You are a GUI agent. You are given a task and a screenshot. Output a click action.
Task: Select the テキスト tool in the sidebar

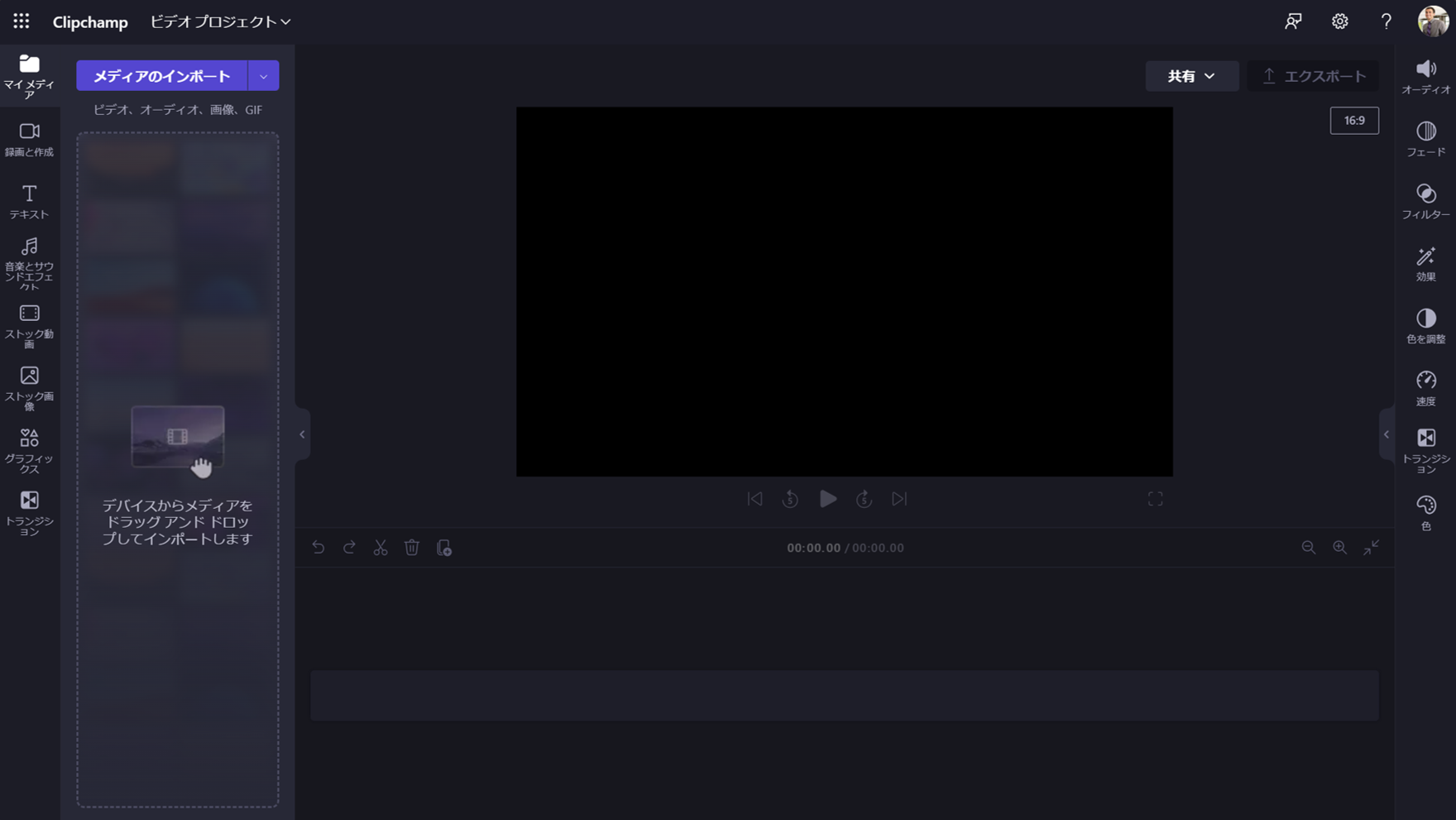click(x=30, y=200)
